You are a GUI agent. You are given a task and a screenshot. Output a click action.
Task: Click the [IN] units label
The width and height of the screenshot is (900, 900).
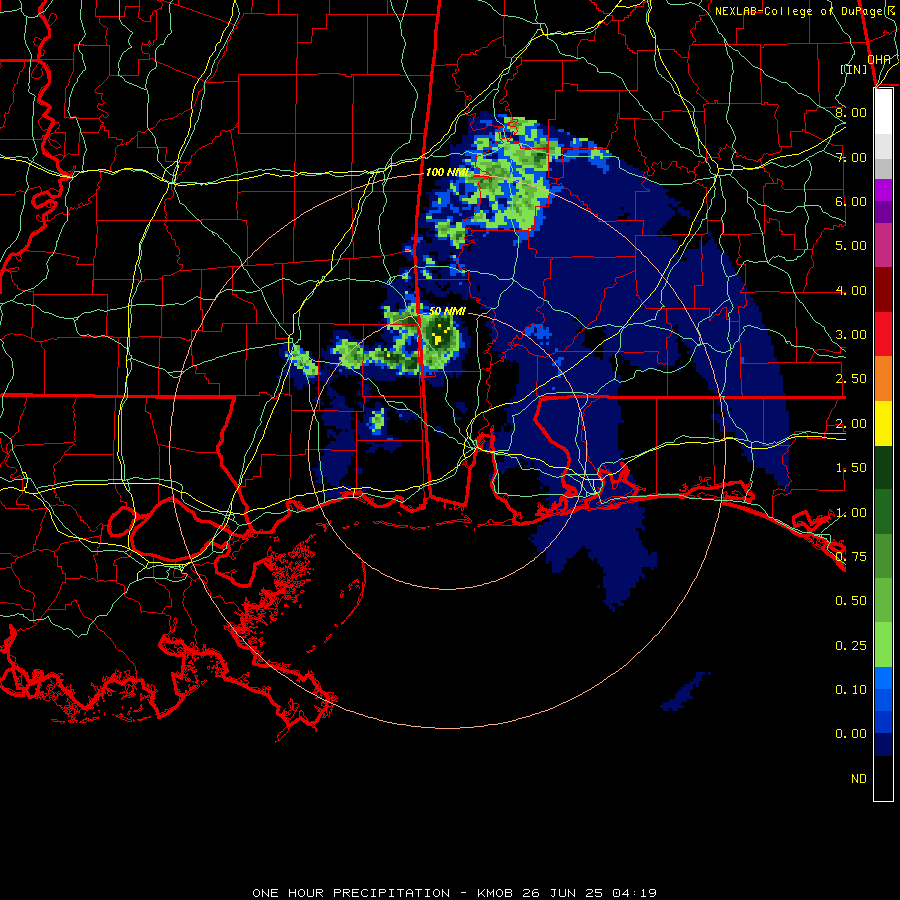tap(854, 69)
